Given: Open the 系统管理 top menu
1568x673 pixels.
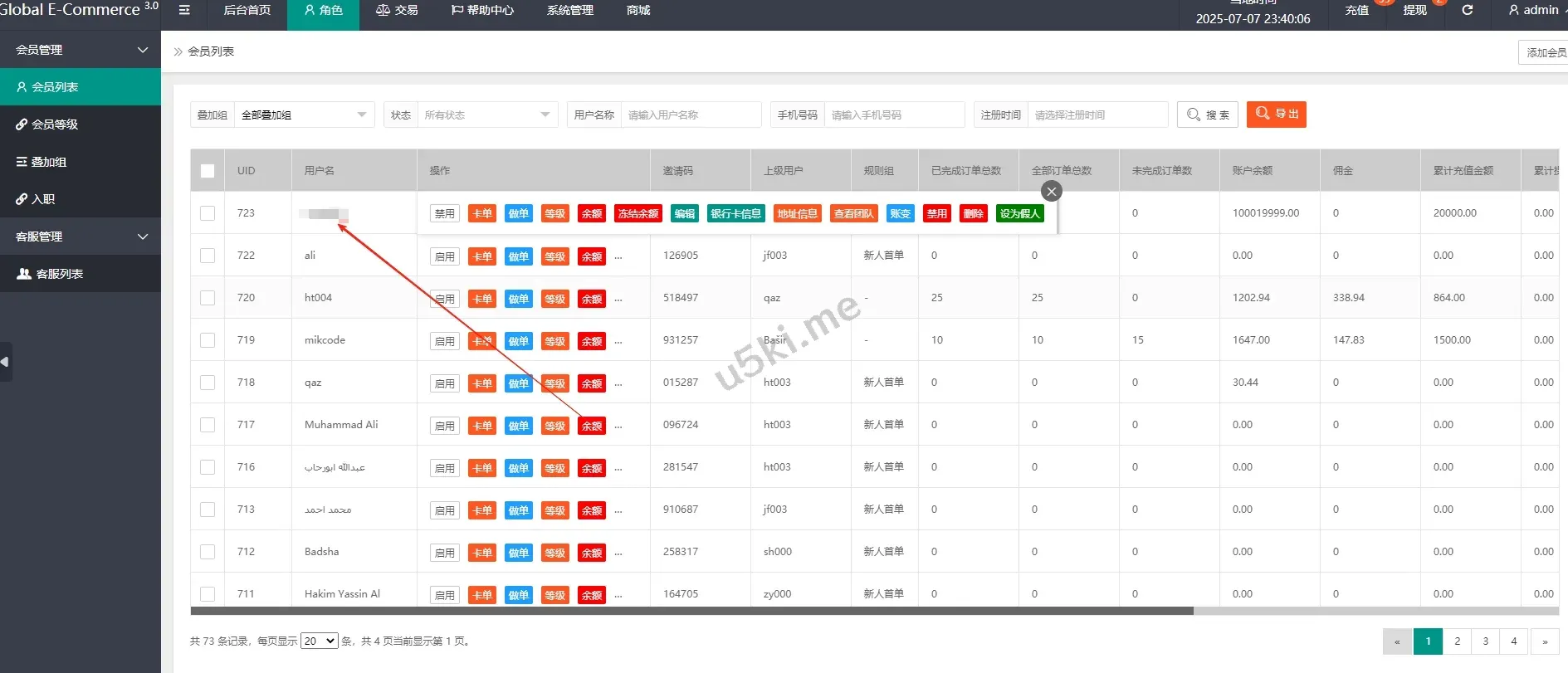Looking at the screenshot, I should 569,10.
